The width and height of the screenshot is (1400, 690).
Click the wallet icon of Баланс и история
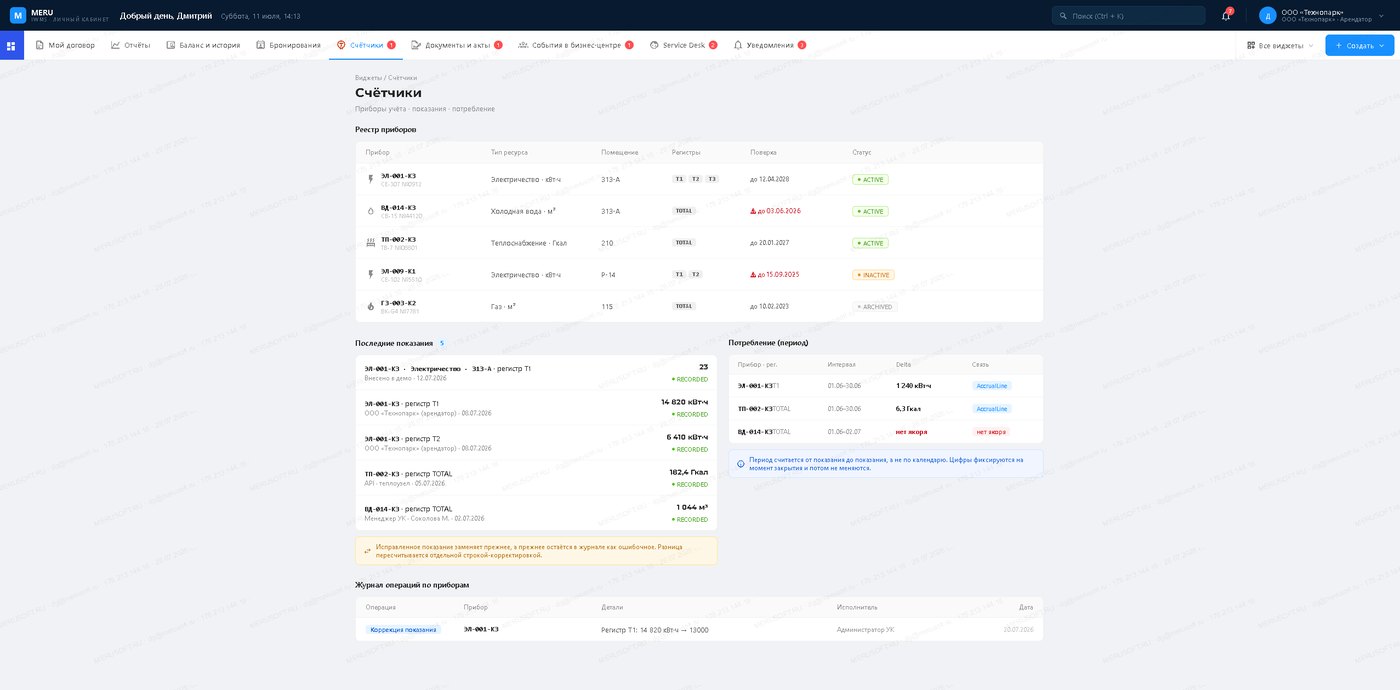pyautogui.click(x=171, y=45)
